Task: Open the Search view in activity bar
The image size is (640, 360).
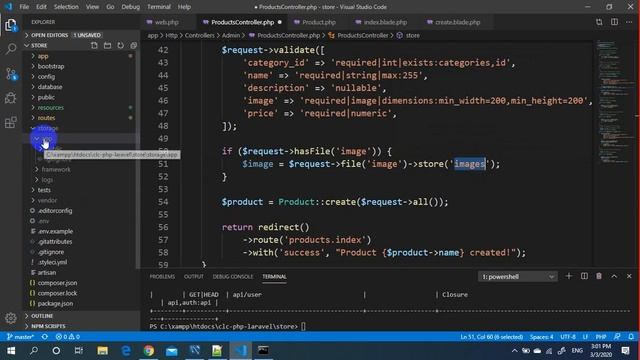Action: (11, 49)
